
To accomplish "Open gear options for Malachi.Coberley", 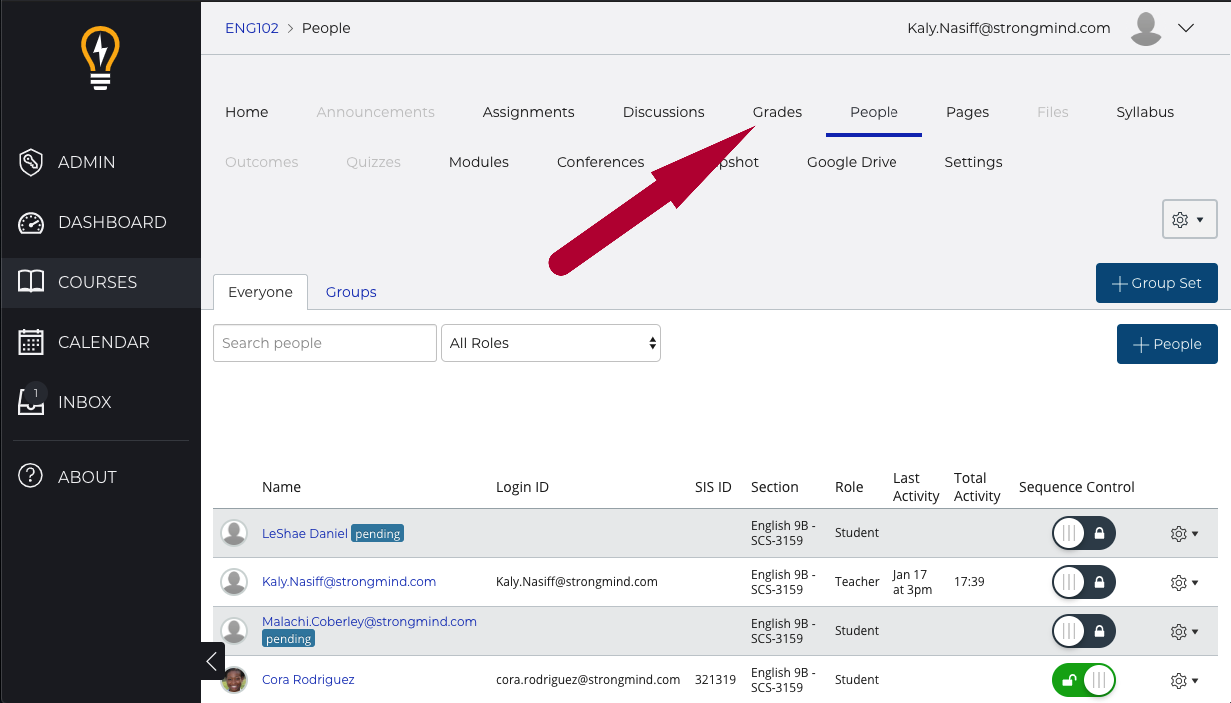I will [1184, 632].
